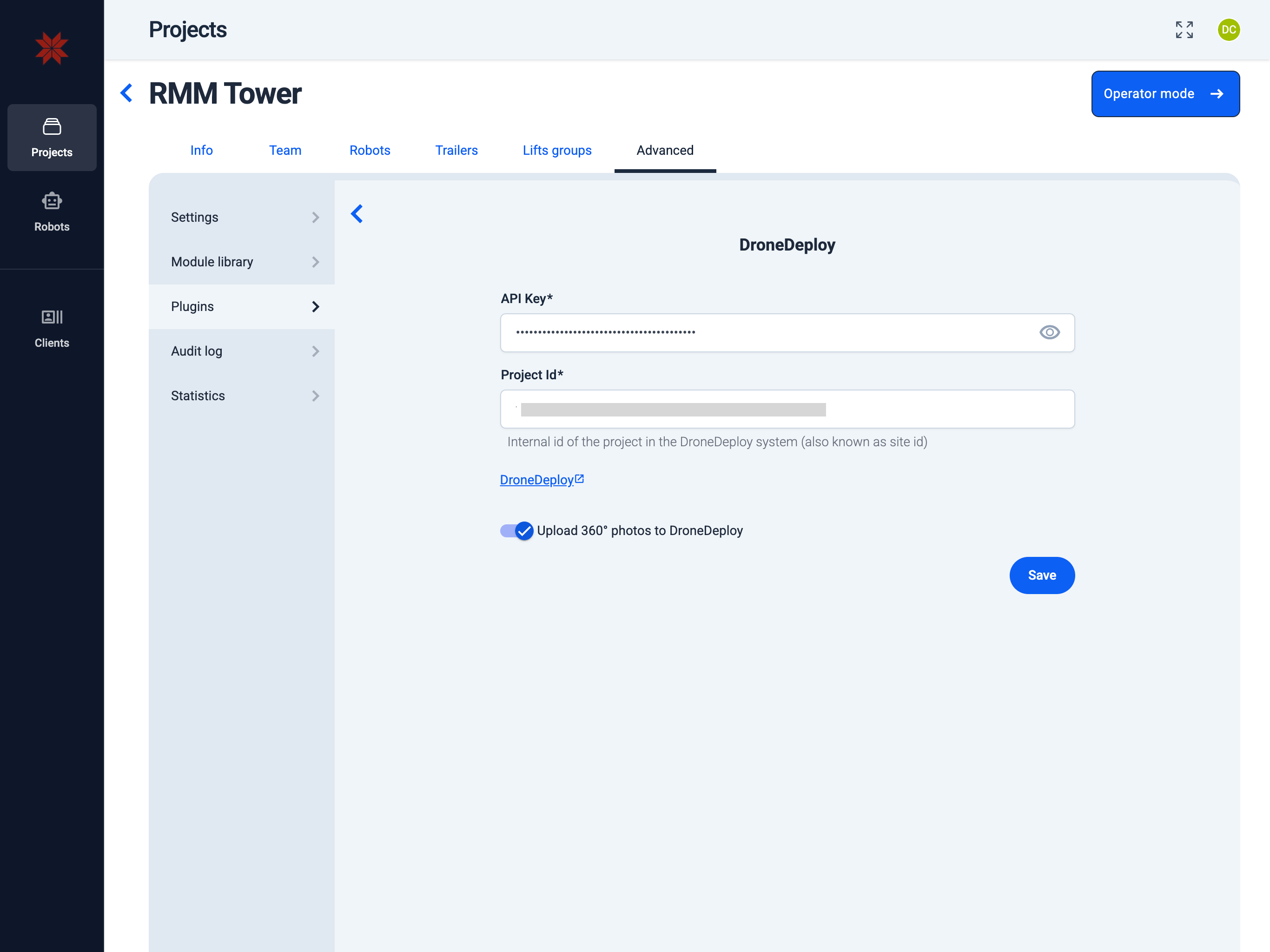
Task: Click the Save button
Action: (1041, 575)
